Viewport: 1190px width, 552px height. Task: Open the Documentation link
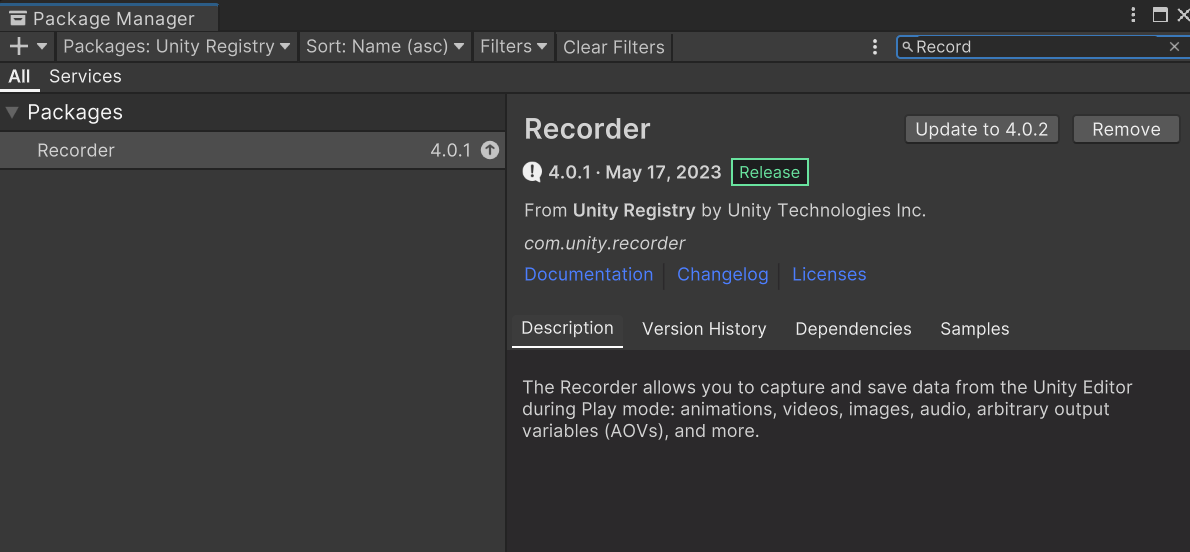589,274
